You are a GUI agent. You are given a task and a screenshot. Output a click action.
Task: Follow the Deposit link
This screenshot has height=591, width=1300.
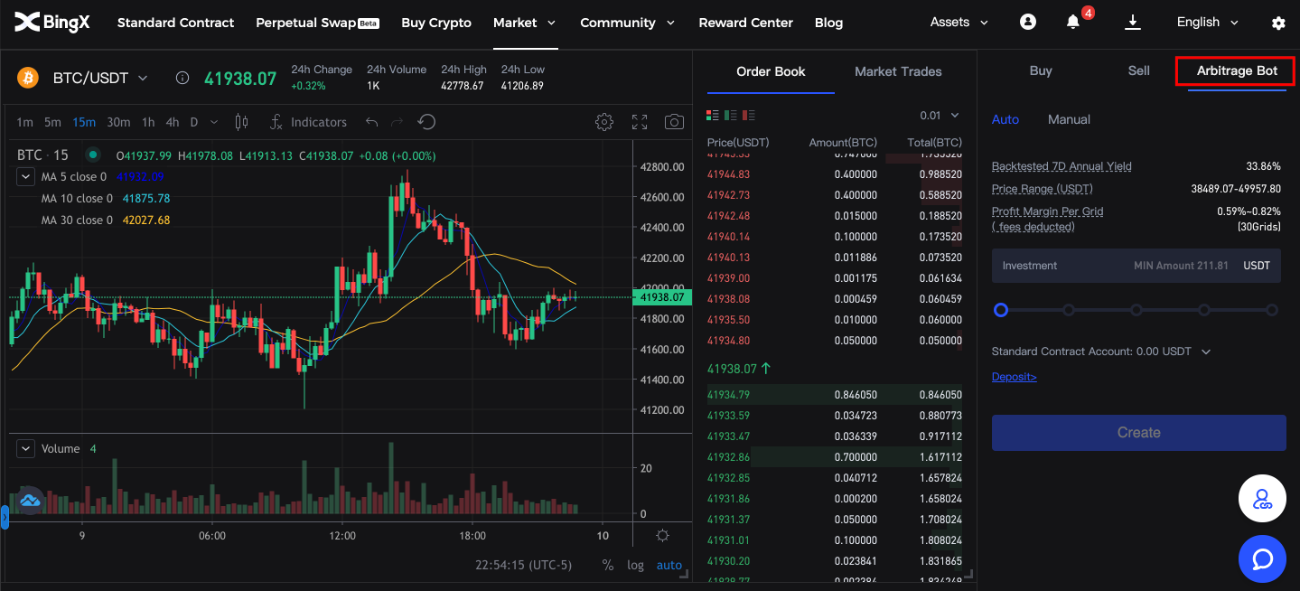click(1014, 377)
